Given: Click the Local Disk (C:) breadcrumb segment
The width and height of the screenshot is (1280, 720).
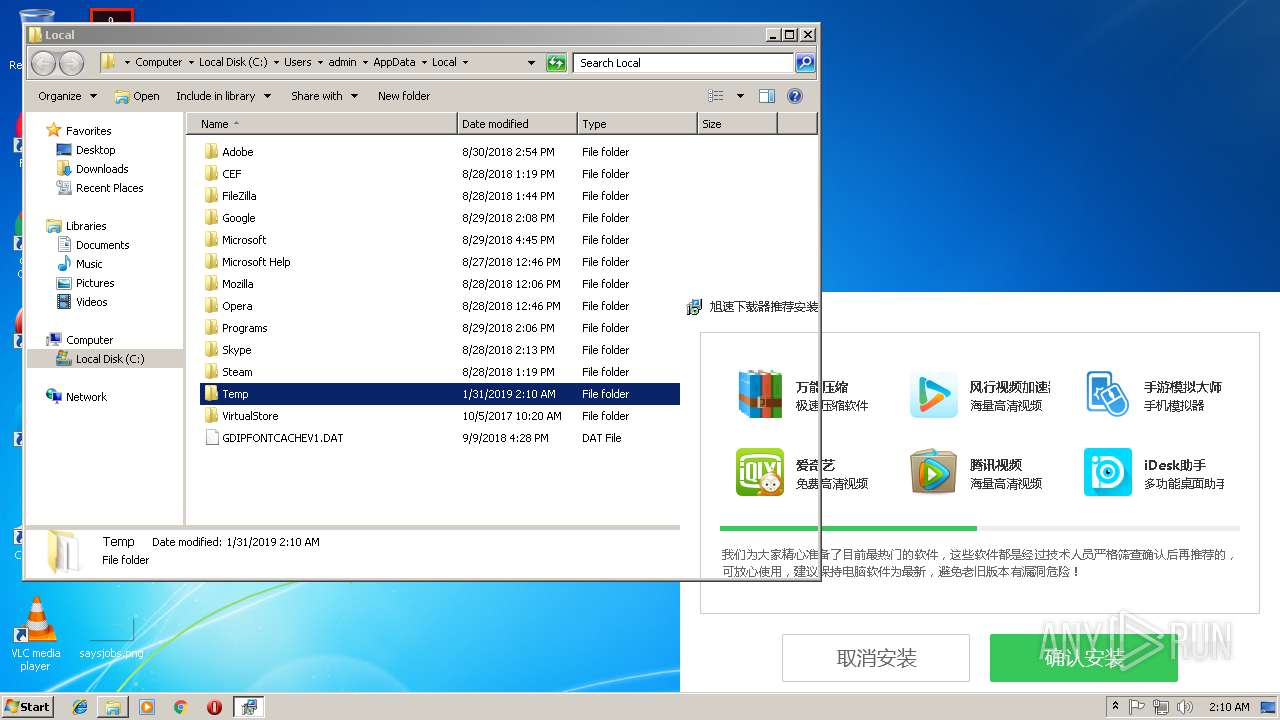Looking at the screenshot, I should 233,62.
